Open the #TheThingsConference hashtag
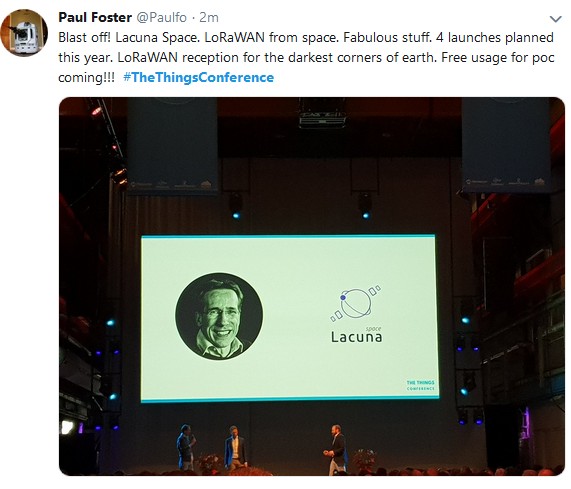This screenshot has height=489, width=571. [x=198, y=77]
